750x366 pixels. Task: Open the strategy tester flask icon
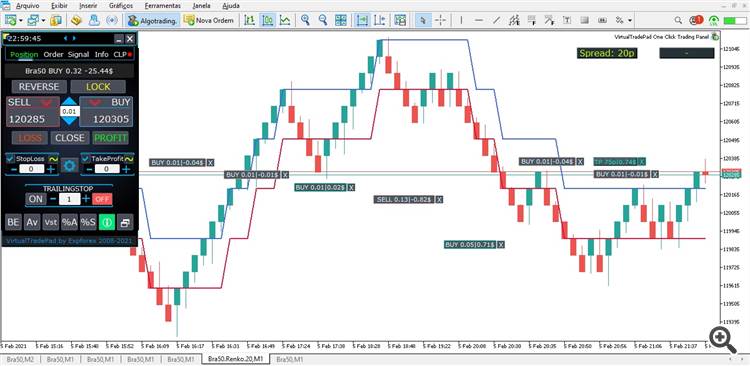[94, 20]
